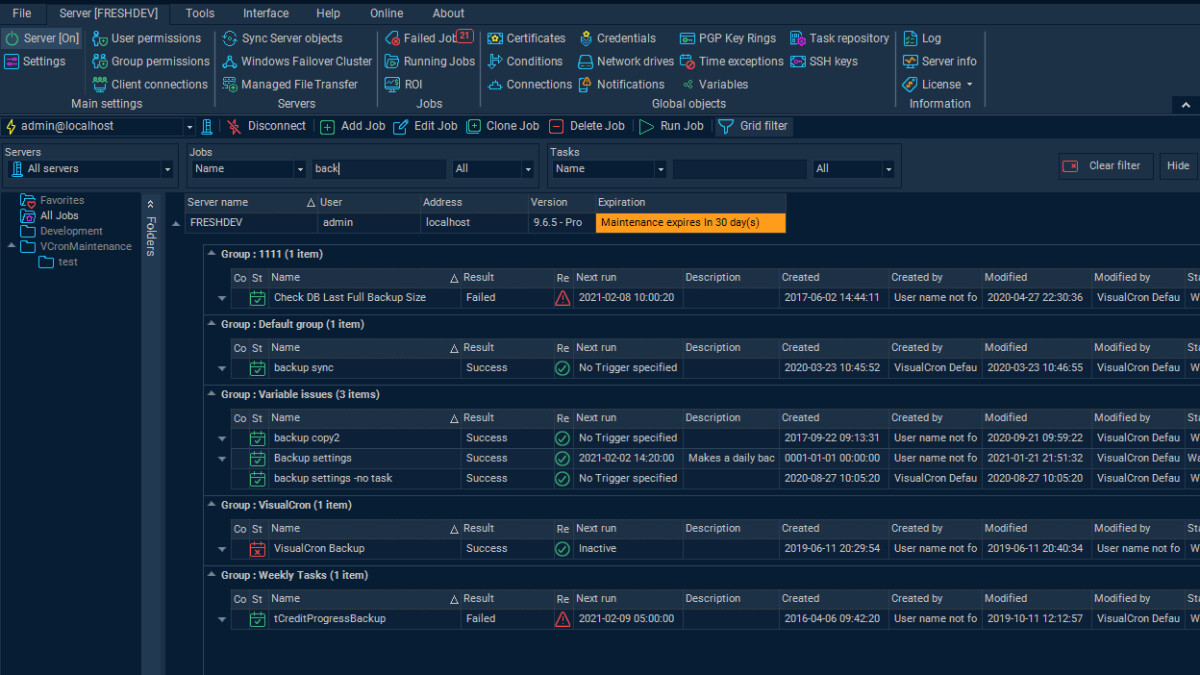Open the All servers dropdown

click(167, 169)
